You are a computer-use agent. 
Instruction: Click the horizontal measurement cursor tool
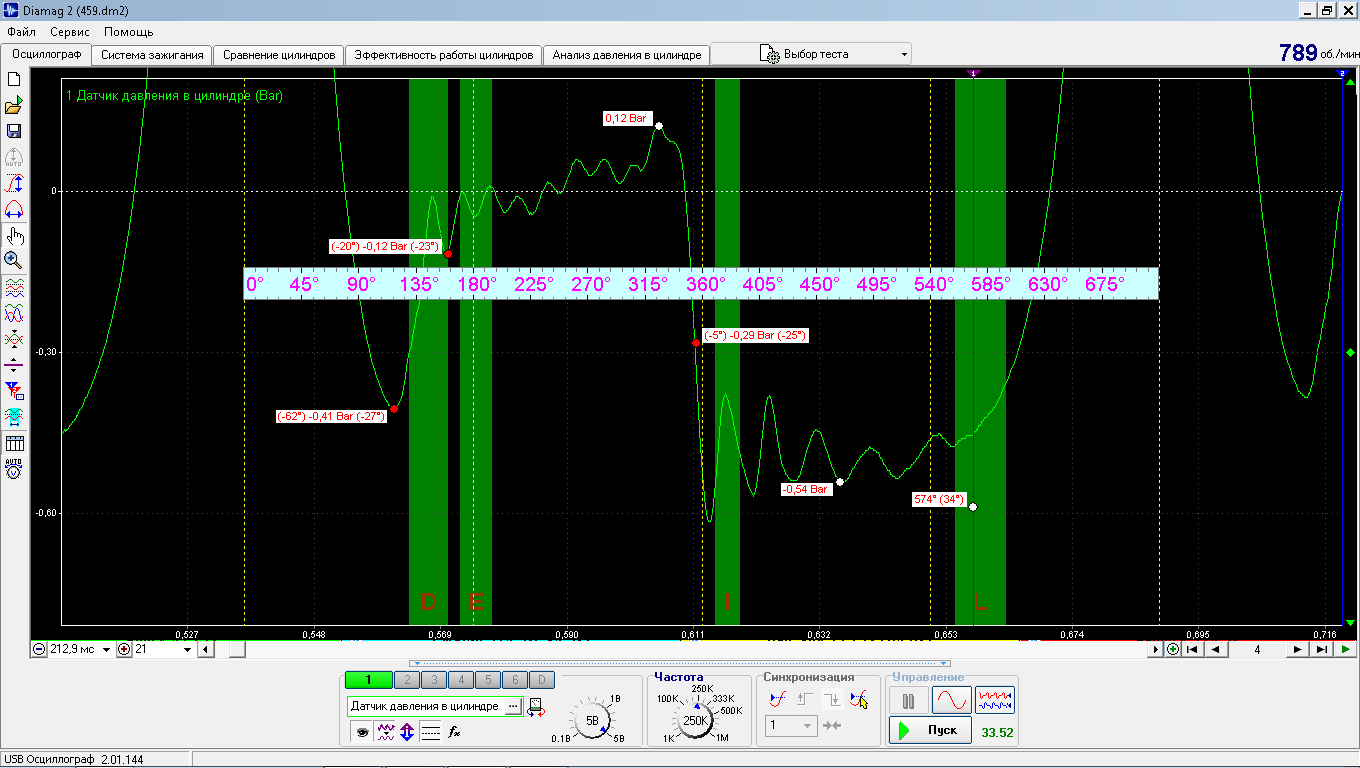coord(14,210)
